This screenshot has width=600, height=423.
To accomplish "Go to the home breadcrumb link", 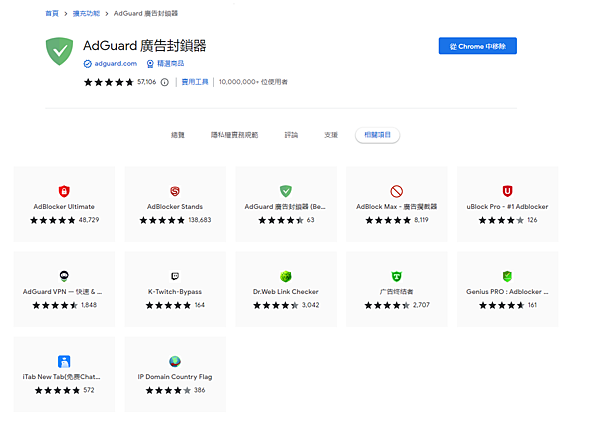I will (52, 14).
